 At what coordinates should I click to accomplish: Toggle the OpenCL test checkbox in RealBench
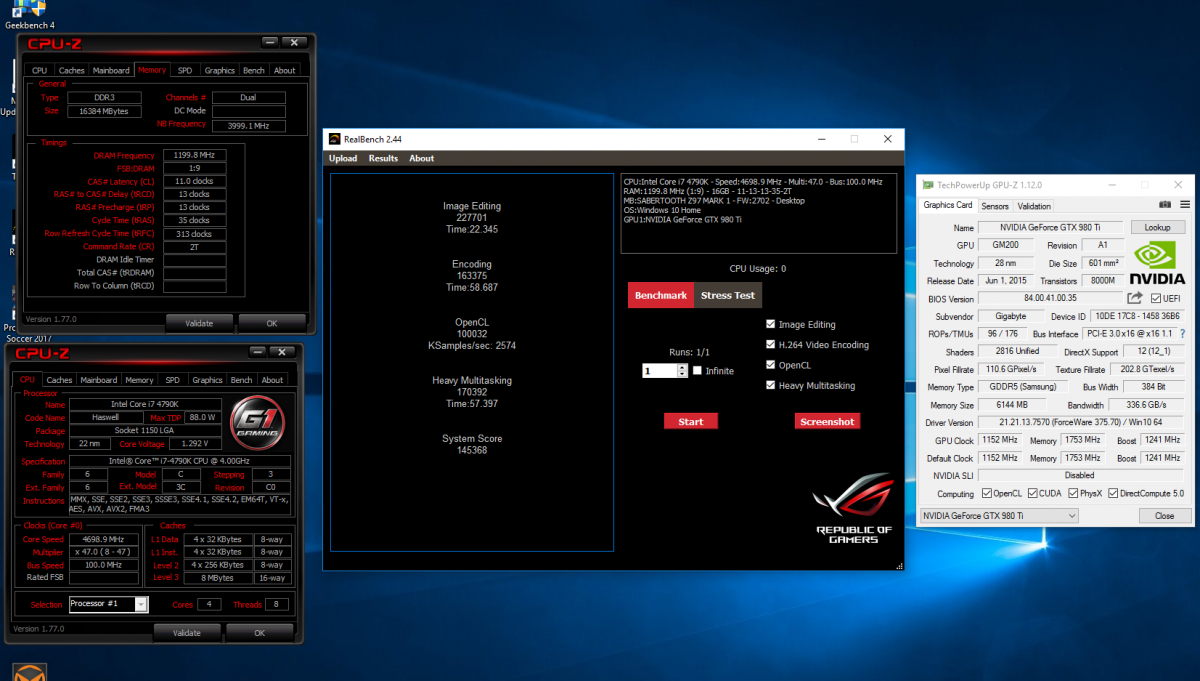[771, 365]
